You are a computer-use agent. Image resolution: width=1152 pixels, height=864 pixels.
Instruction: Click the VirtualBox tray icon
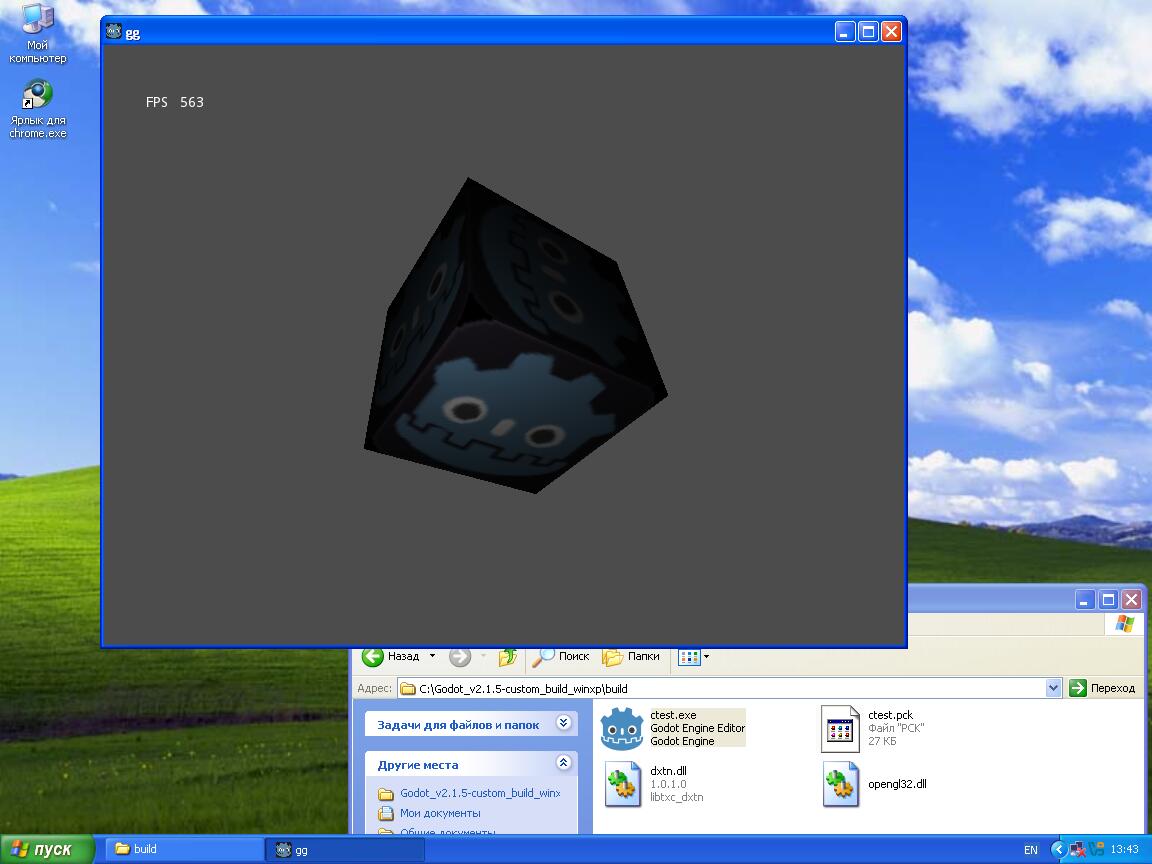(x=1096, y=850)
